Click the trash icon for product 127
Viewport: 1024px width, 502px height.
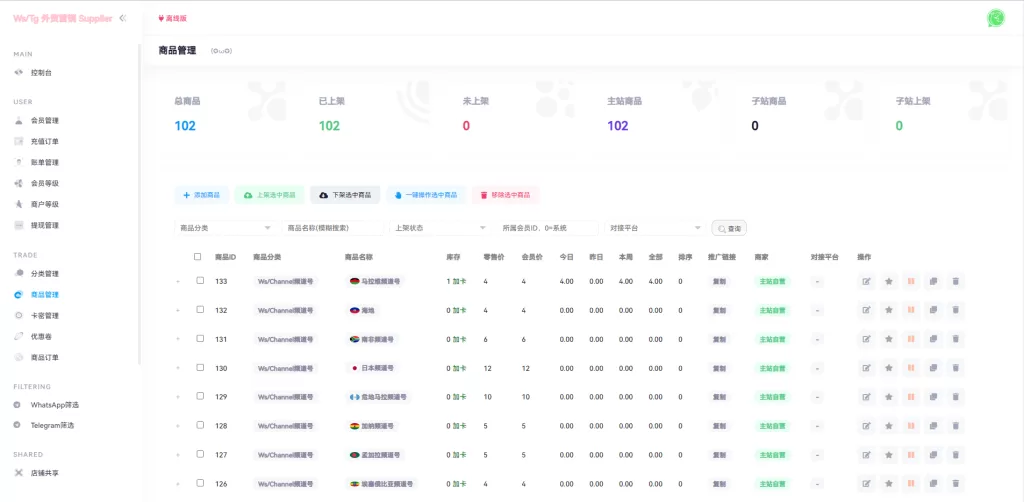[955, 454]
